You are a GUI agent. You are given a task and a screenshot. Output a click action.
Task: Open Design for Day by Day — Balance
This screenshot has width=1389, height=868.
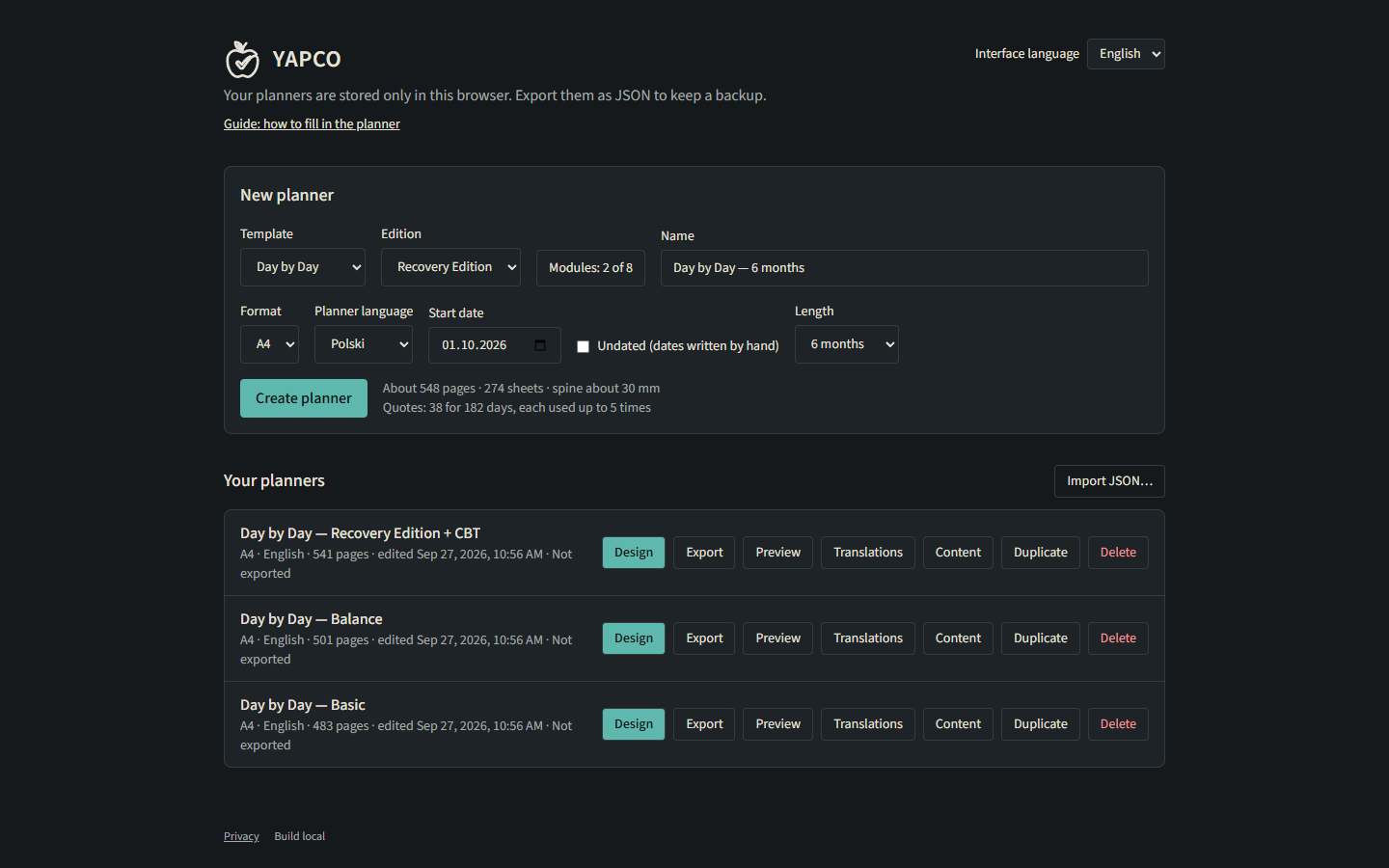[634, 638]
